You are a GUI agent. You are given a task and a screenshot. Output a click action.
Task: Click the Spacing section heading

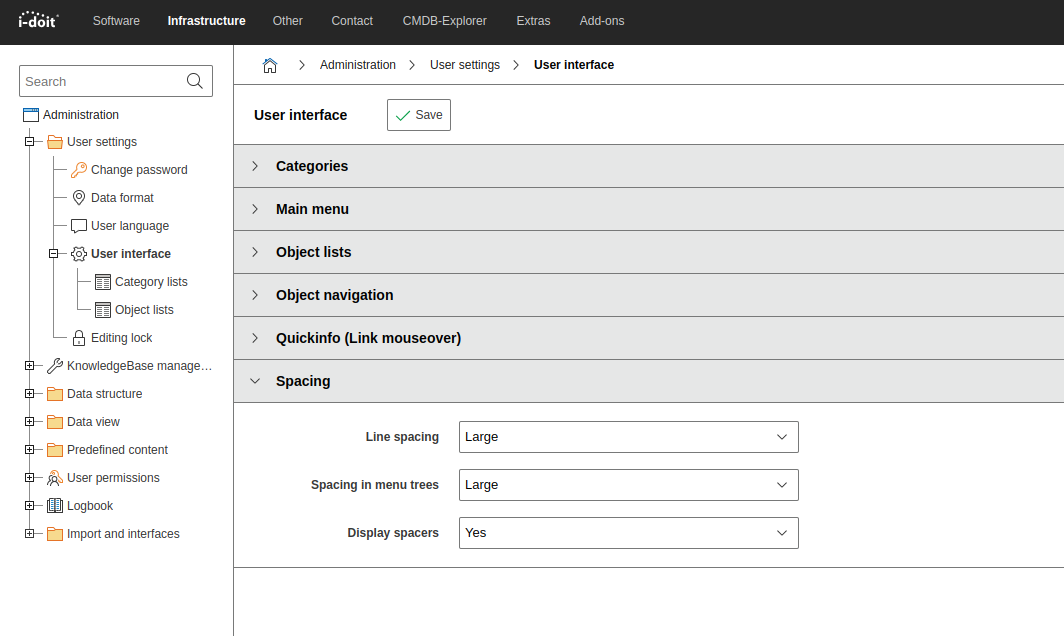coord(303,381)
